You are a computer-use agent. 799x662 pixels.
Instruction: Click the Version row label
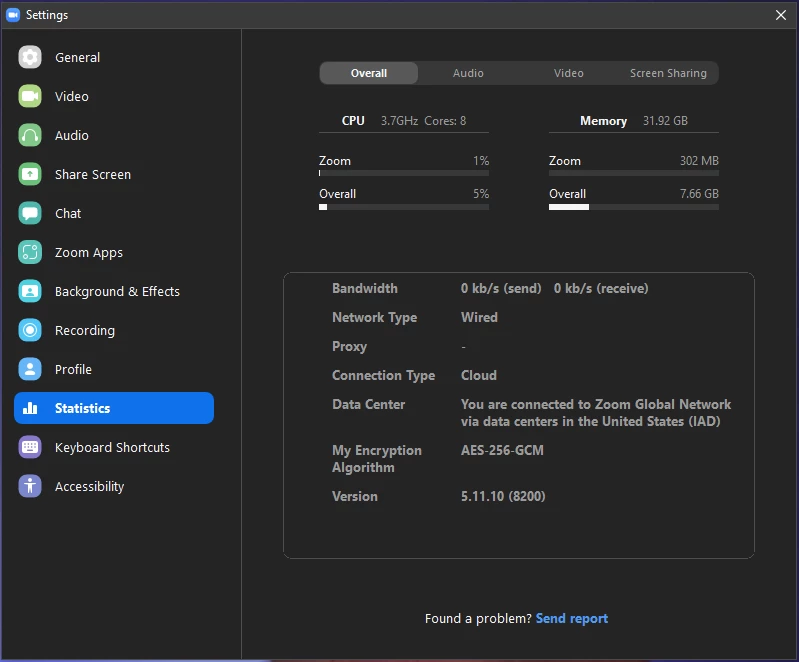tap(355, 496)
